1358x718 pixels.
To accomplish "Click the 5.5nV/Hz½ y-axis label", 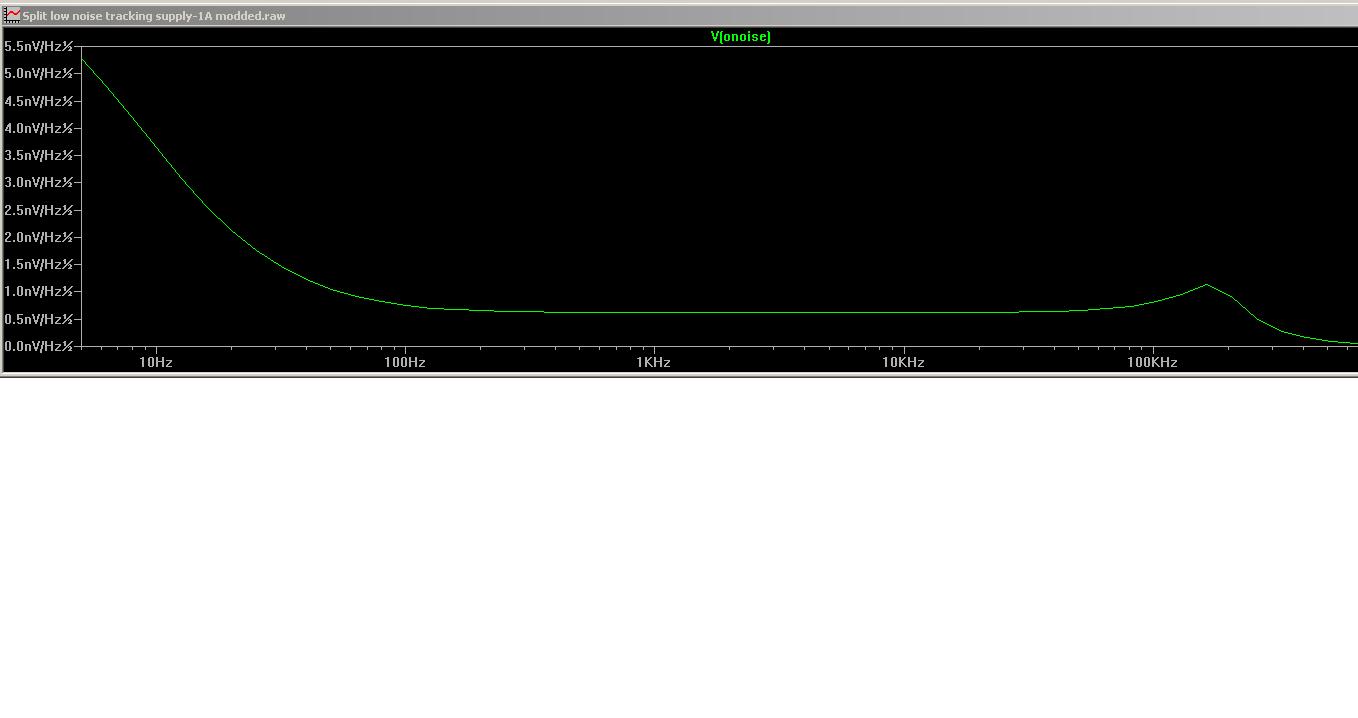I will pyautogui.click(x=39, y=46).
